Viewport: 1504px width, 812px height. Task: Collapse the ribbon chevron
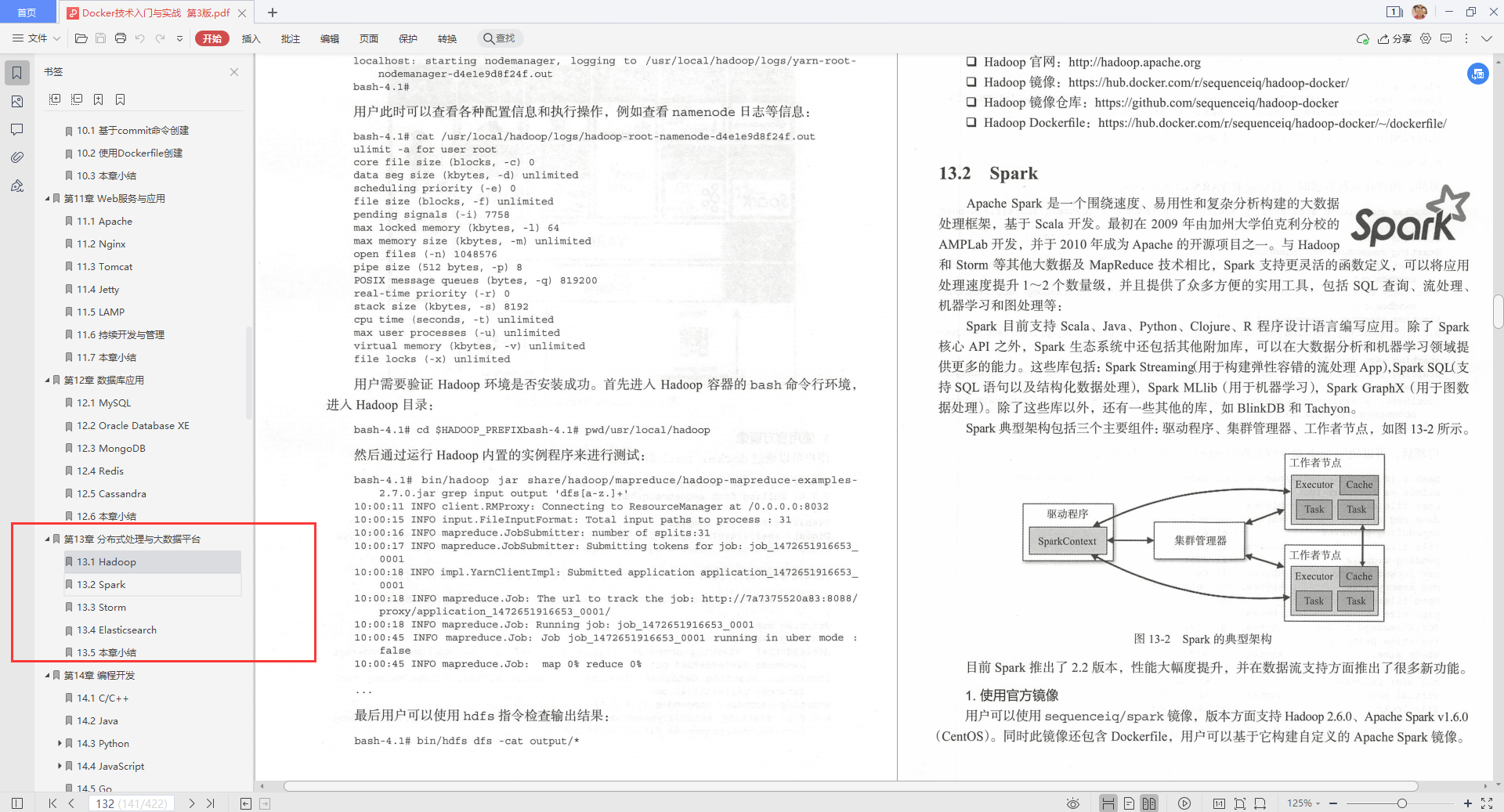1487,38
